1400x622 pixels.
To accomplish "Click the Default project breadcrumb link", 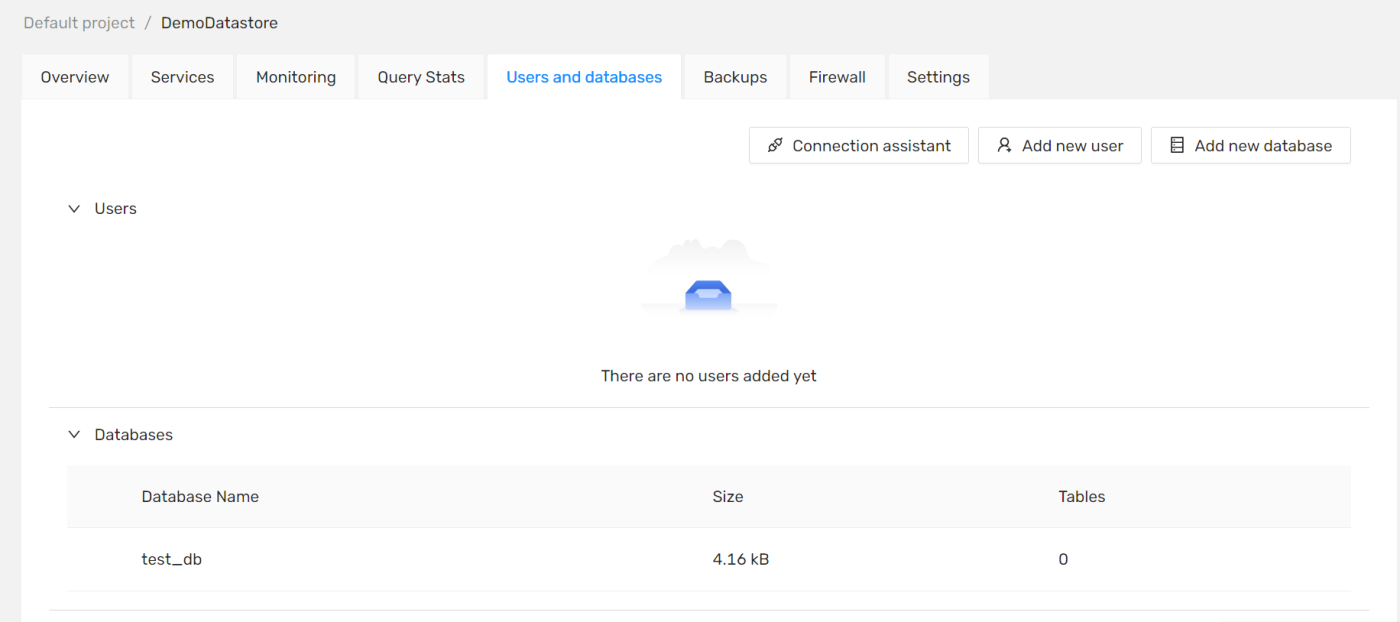I will [x=78, y=22].
